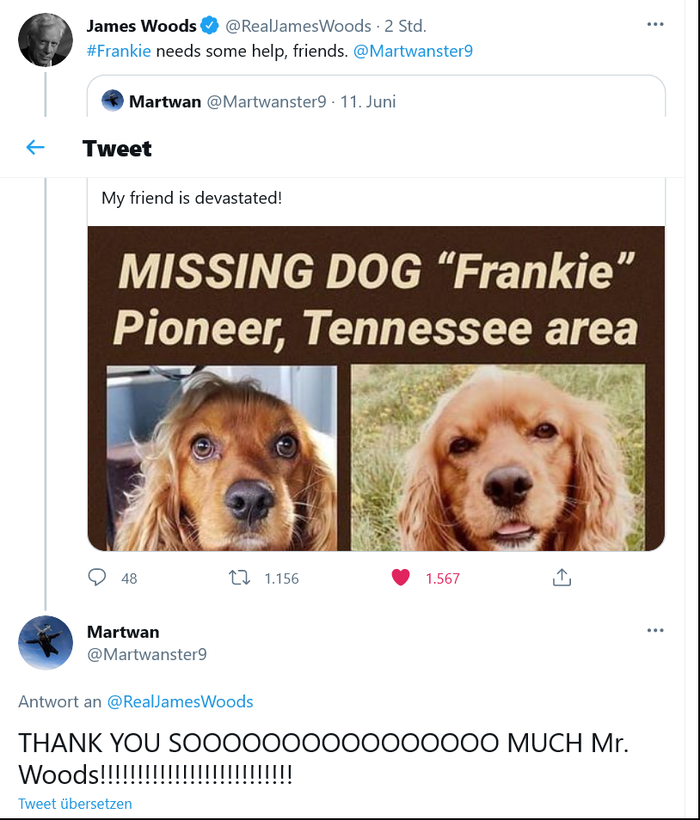Expand more options on Martwan's reply
The width and height of the screenshot is (700, 820).
point(655,631)
